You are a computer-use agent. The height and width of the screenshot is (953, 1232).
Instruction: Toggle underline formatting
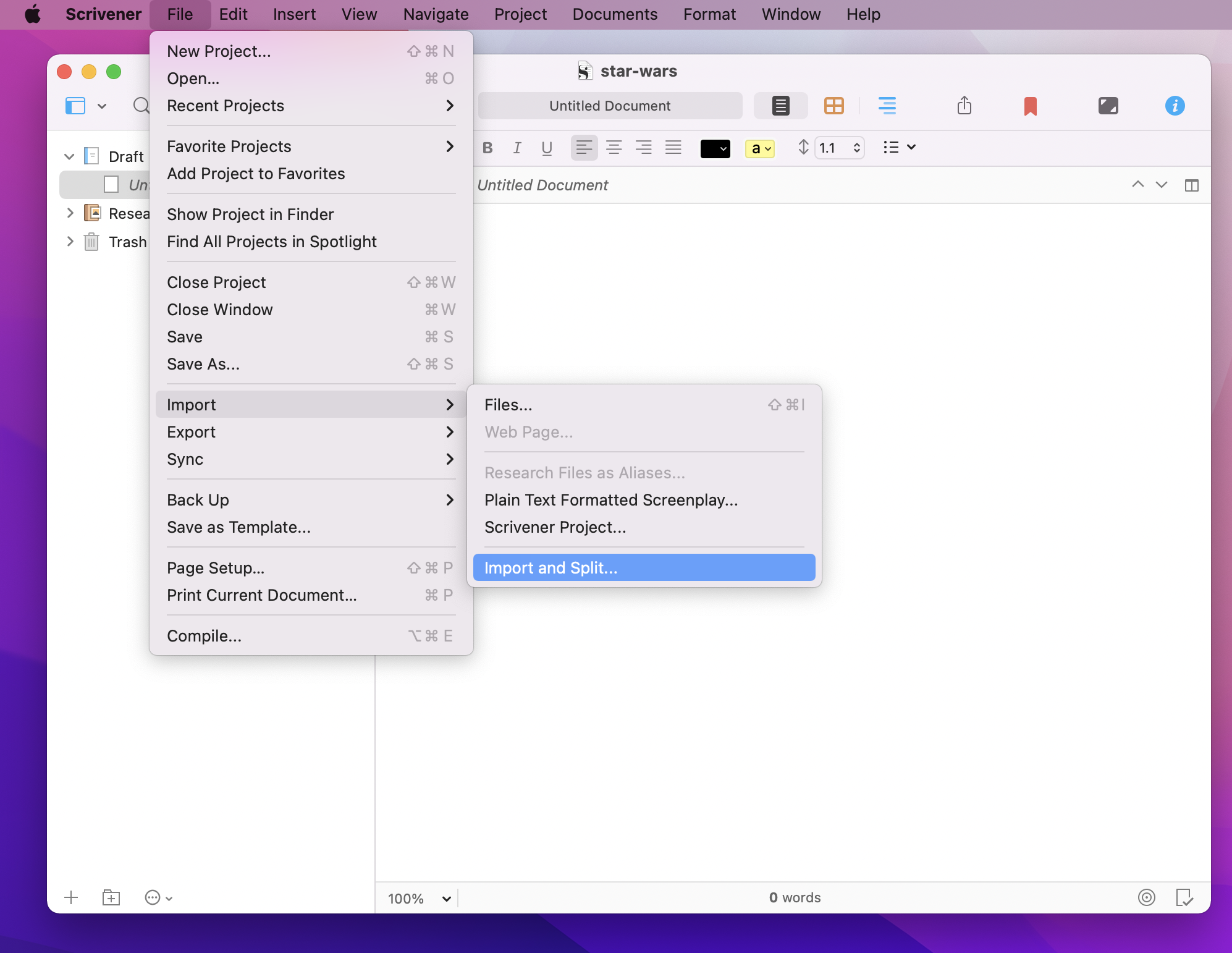click(x=547, y=148)
